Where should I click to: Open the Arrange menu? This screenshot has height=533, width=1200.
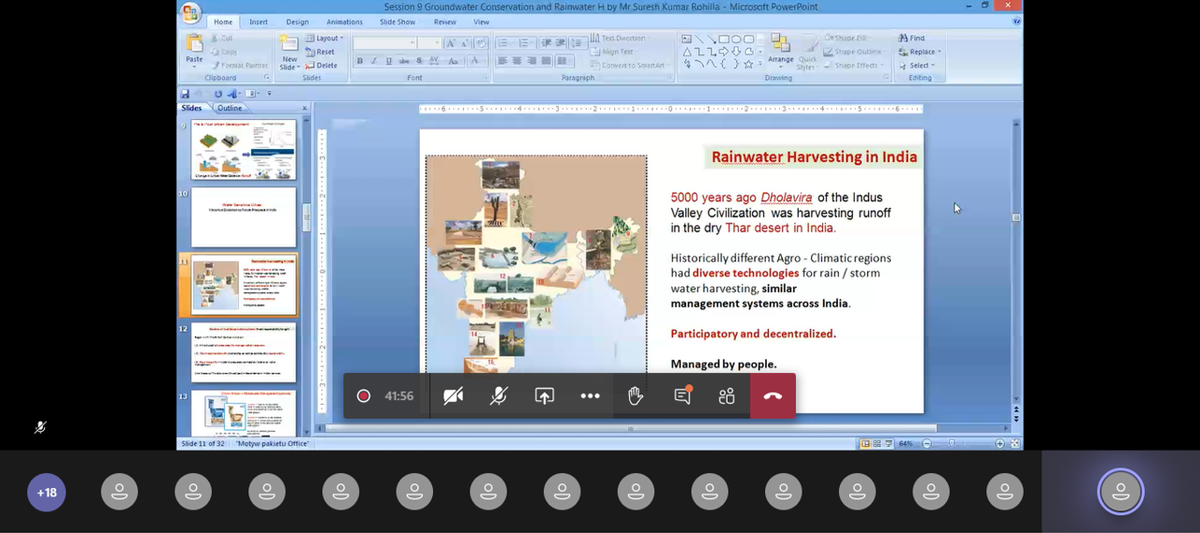[x=781, y=50]
